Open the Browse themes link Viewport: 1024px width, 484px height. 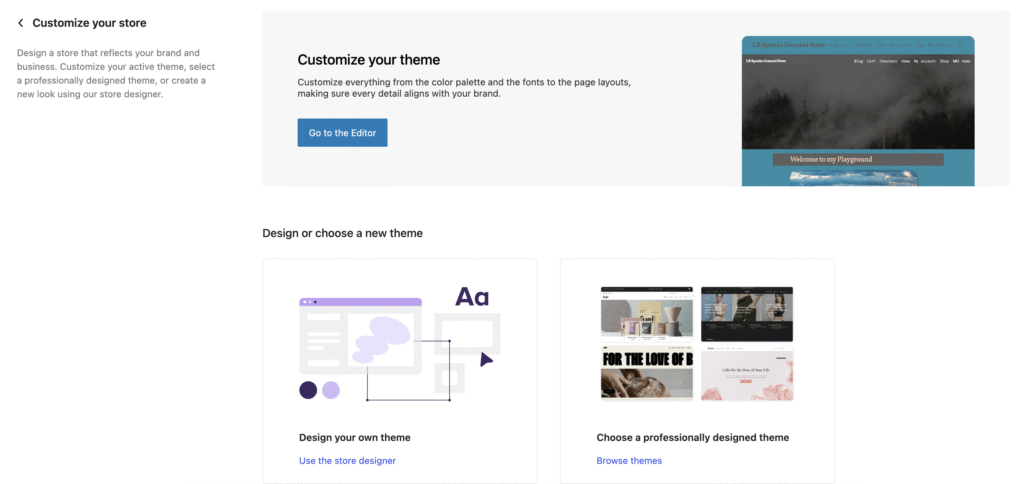pos(629,461)
